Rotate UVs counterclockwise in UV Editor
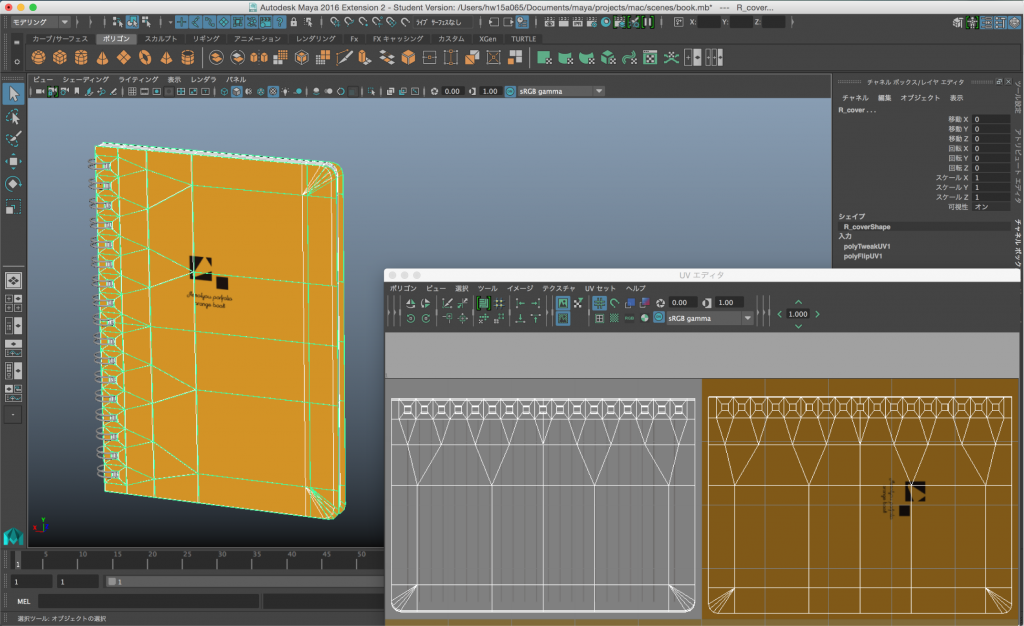The image size is (1024, 626). point(410,319)
